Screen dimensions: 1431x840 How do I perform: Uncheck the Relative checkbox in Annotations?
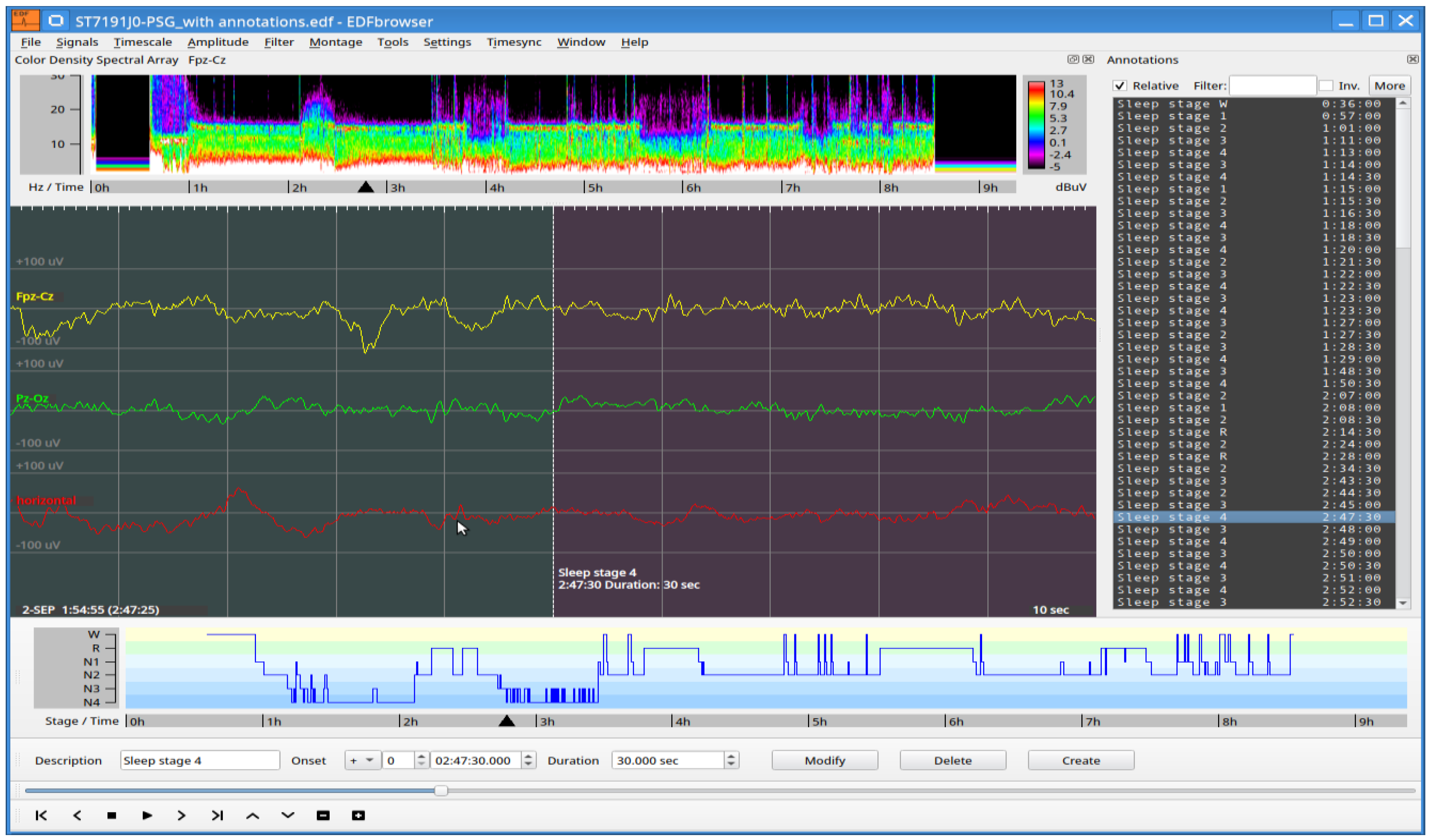coord(1119,86)
